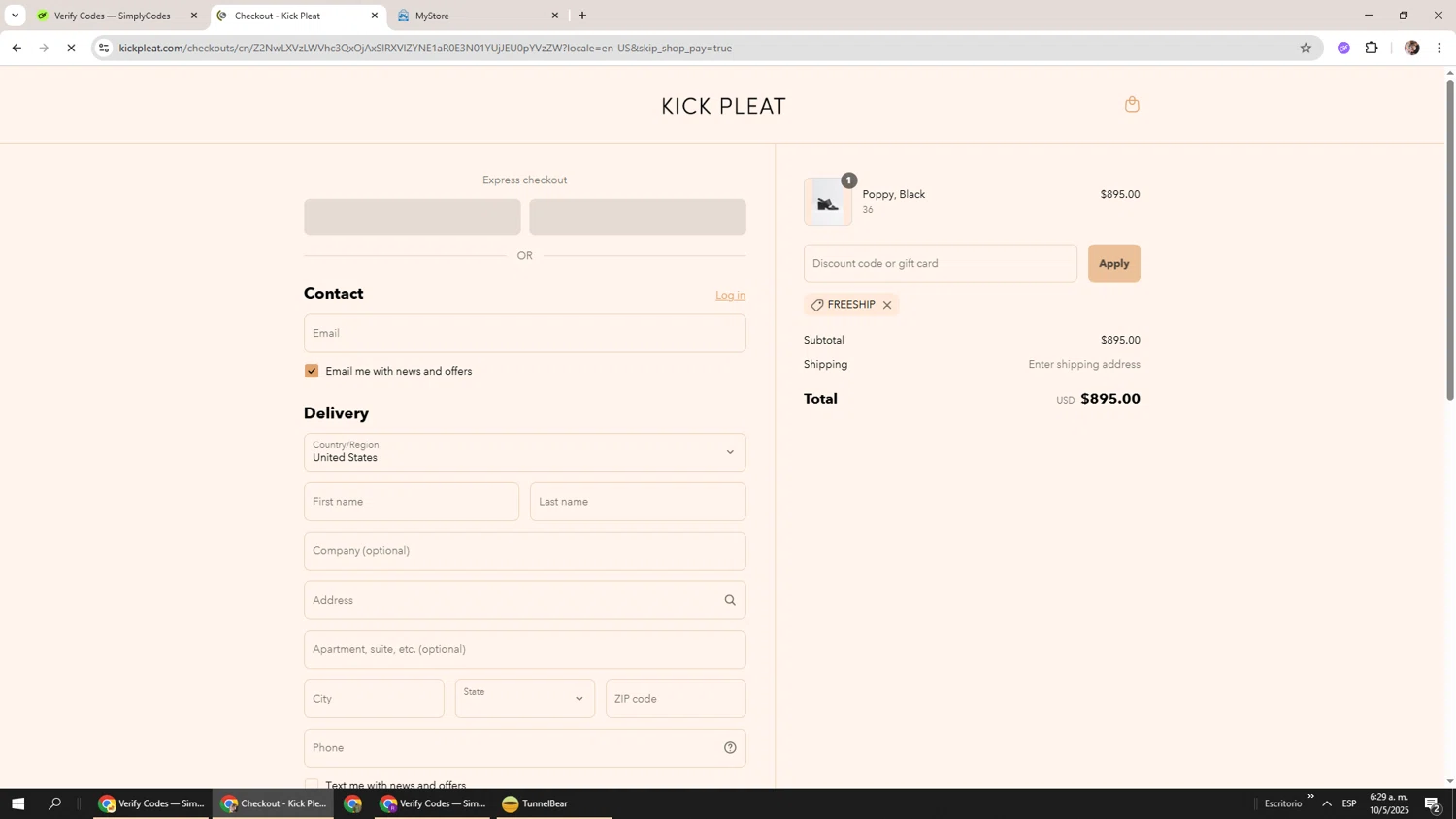Open the tab search dropdown arrow
1456x819 pixels.
[15, 16]
